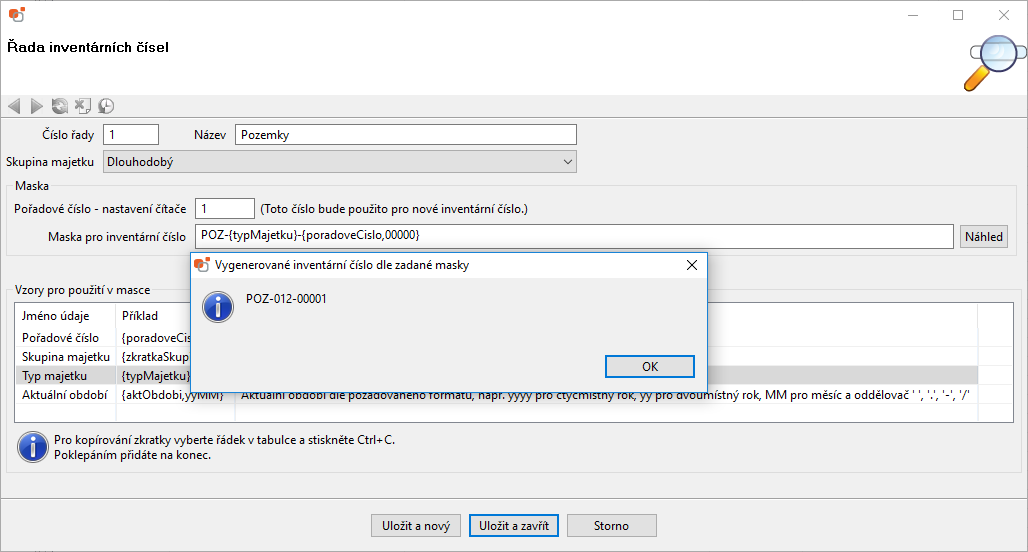Cancel with the Storno button
This screenshot has height=552, width=1028.
(612, 526)
